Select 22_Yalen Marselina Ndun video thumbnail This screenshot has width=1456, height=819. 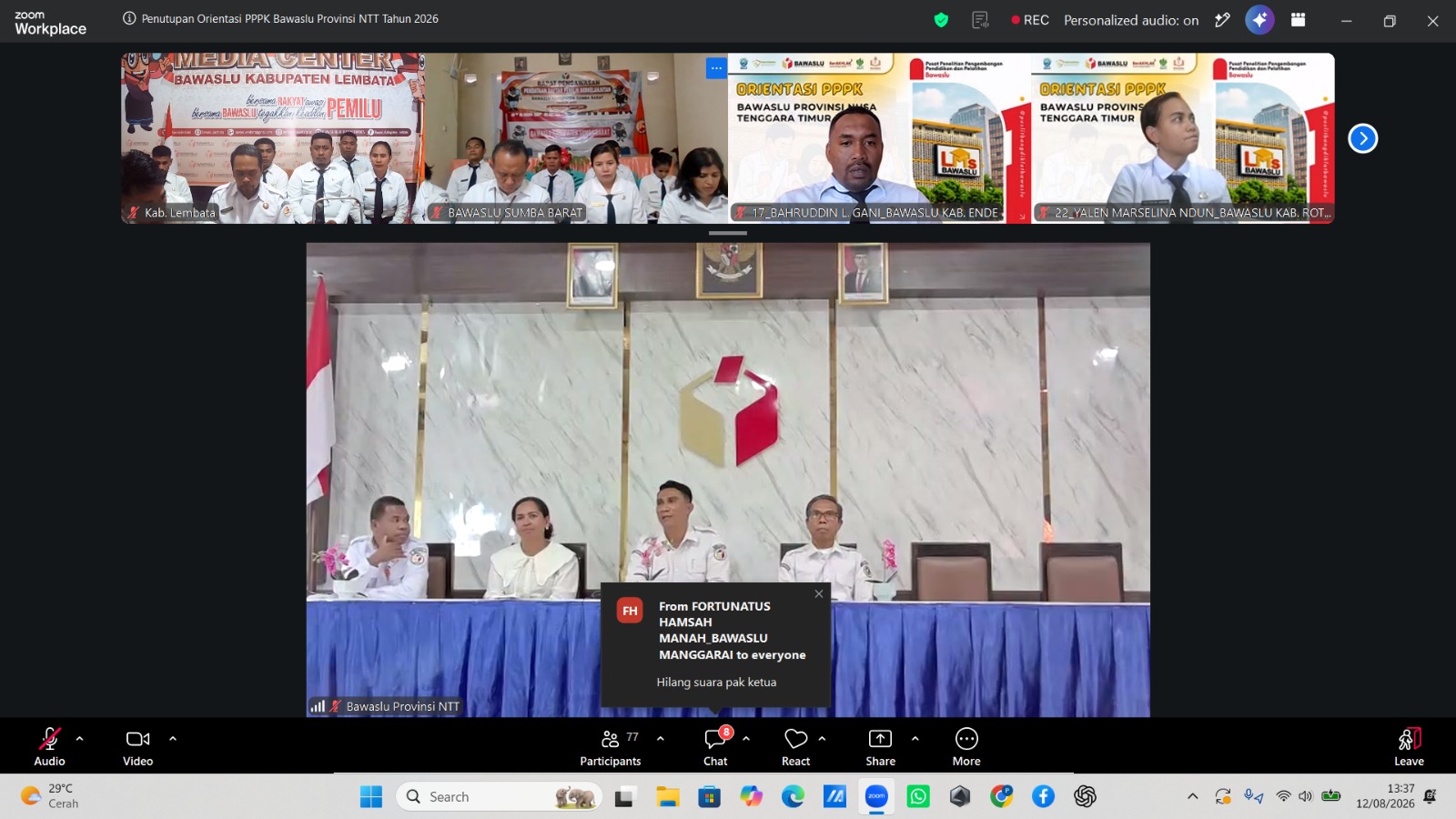(1183, 138)
